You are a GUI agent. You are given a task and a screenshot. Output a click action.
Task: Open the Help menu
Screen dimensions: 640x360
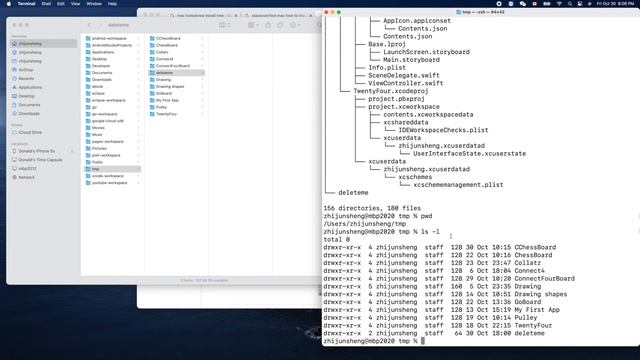tap(112, 4)
